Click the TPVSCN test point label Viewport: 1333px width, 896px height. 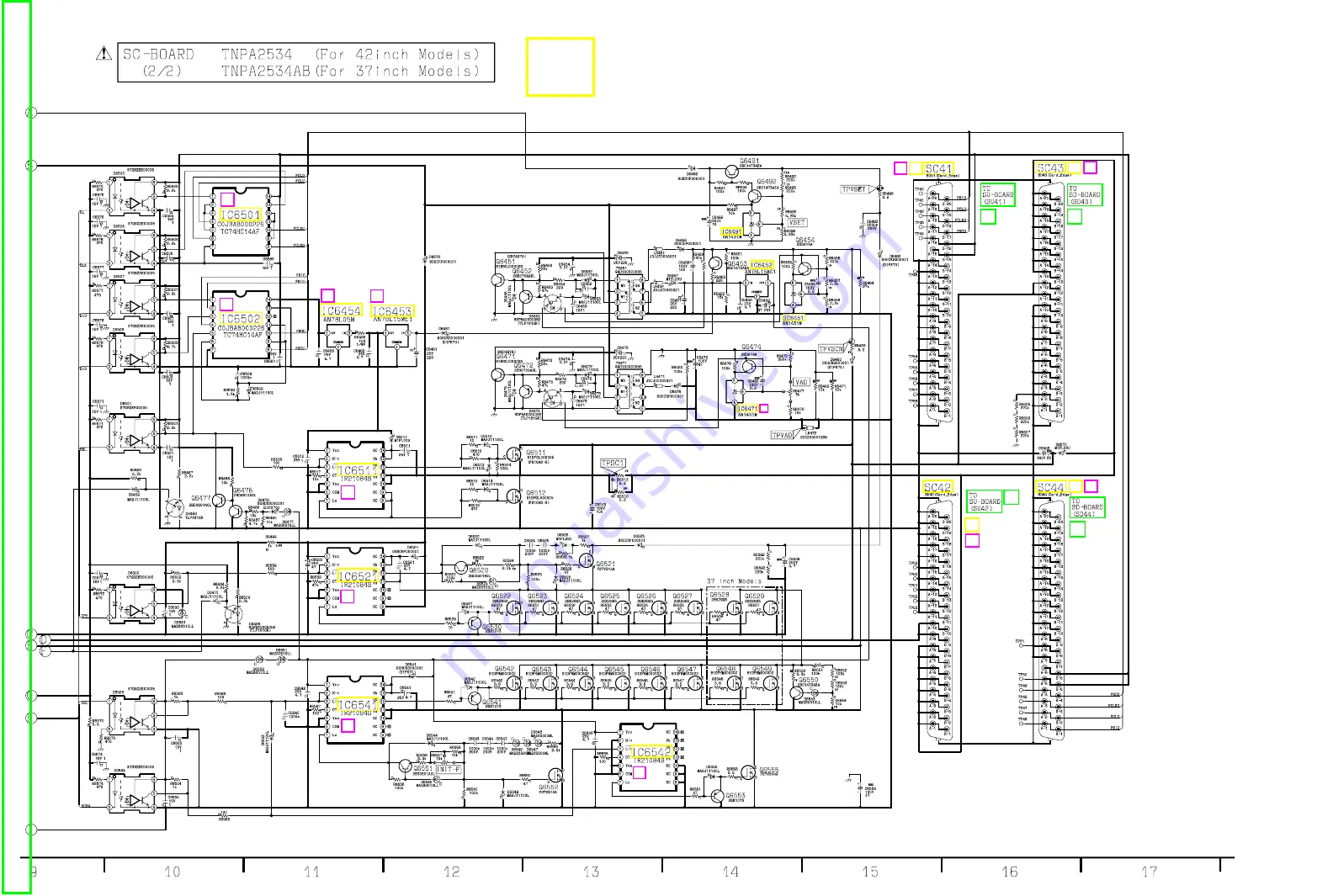pos(831,349)
